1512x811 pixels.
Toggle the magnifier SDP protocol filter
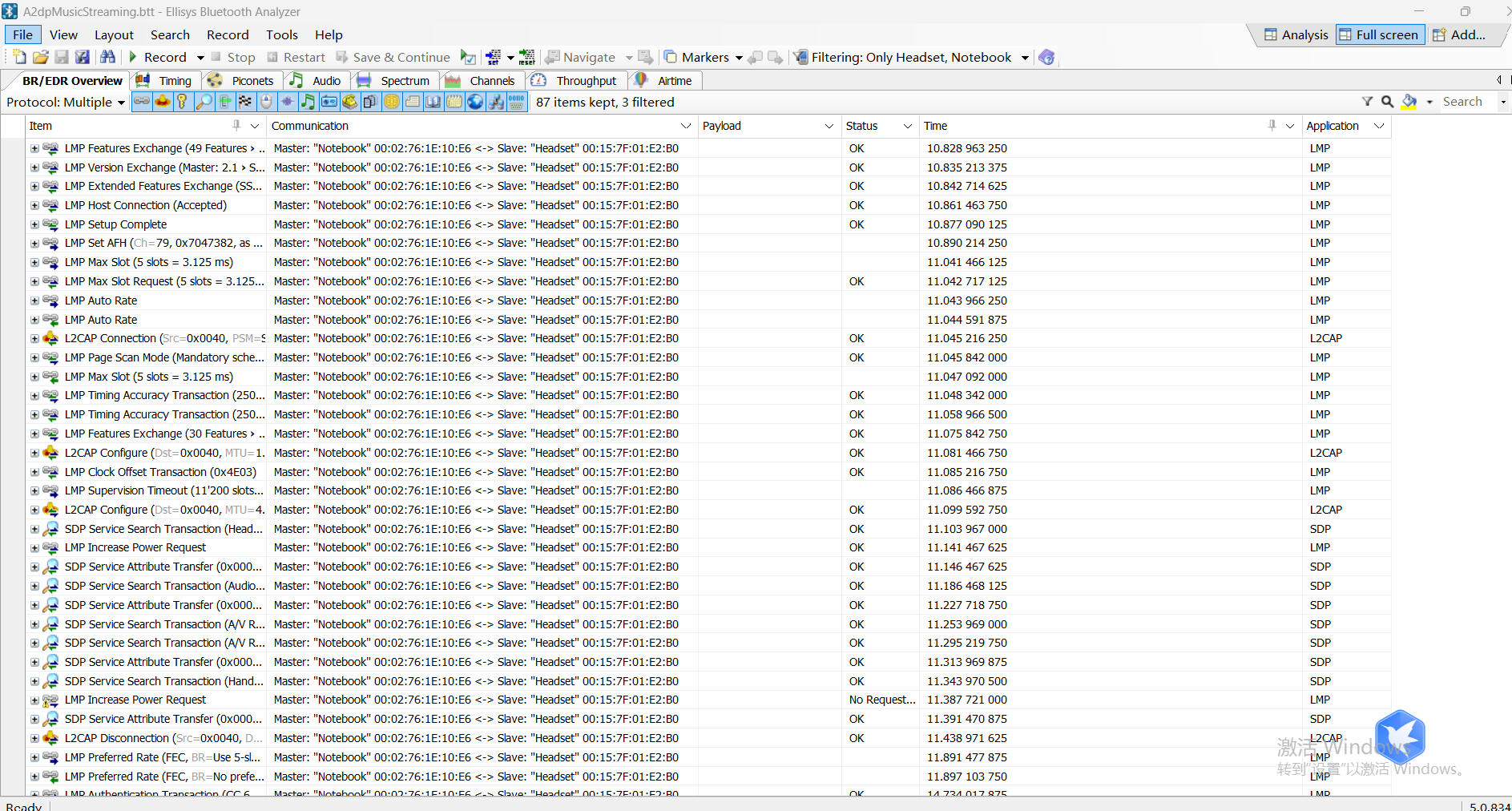(x=204, y=102)
